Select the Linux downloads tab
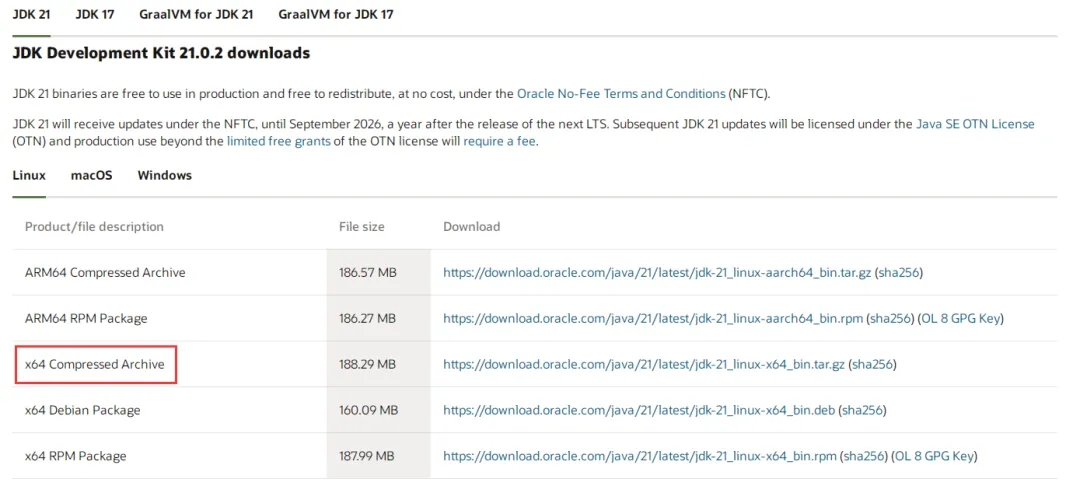This screenshot has height=500, width=1080. point(29,175)
